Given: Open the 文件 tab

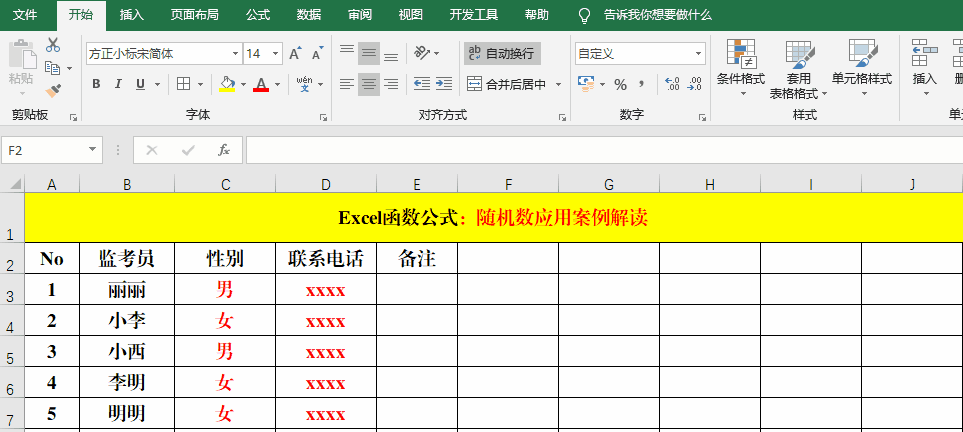Looking at the screenshot, I should (25, 15).
